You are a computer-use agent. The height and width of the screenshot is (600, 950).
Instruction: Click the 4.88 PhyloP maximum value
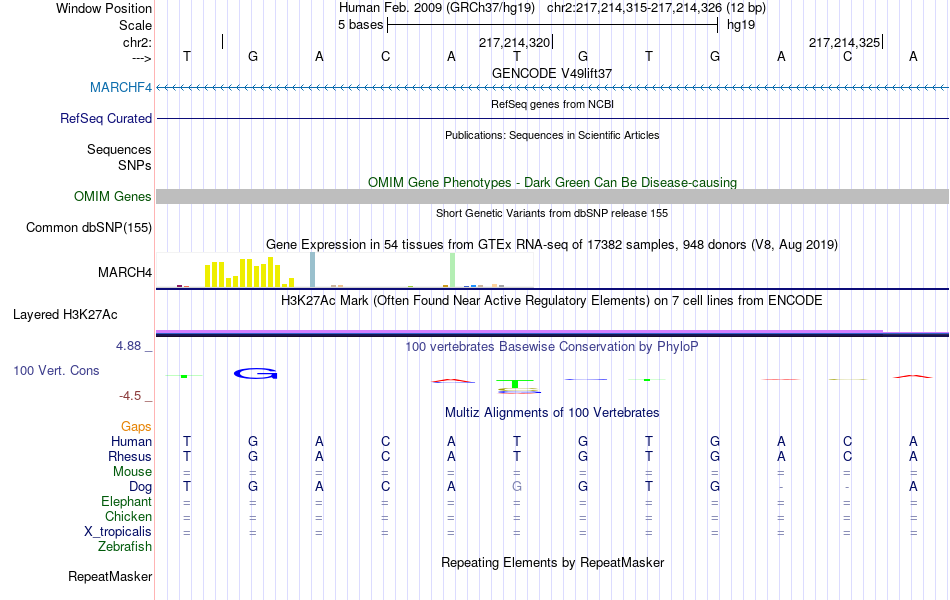128,346
